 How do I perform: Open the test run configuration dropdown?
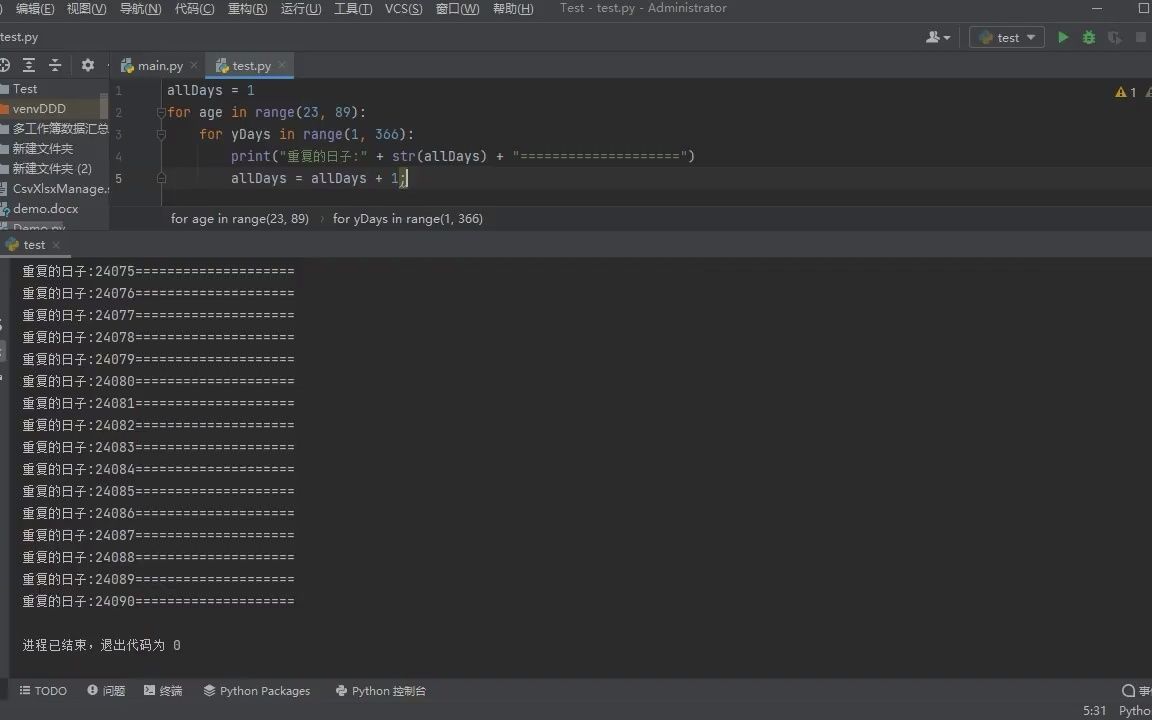pos(1005,37)
